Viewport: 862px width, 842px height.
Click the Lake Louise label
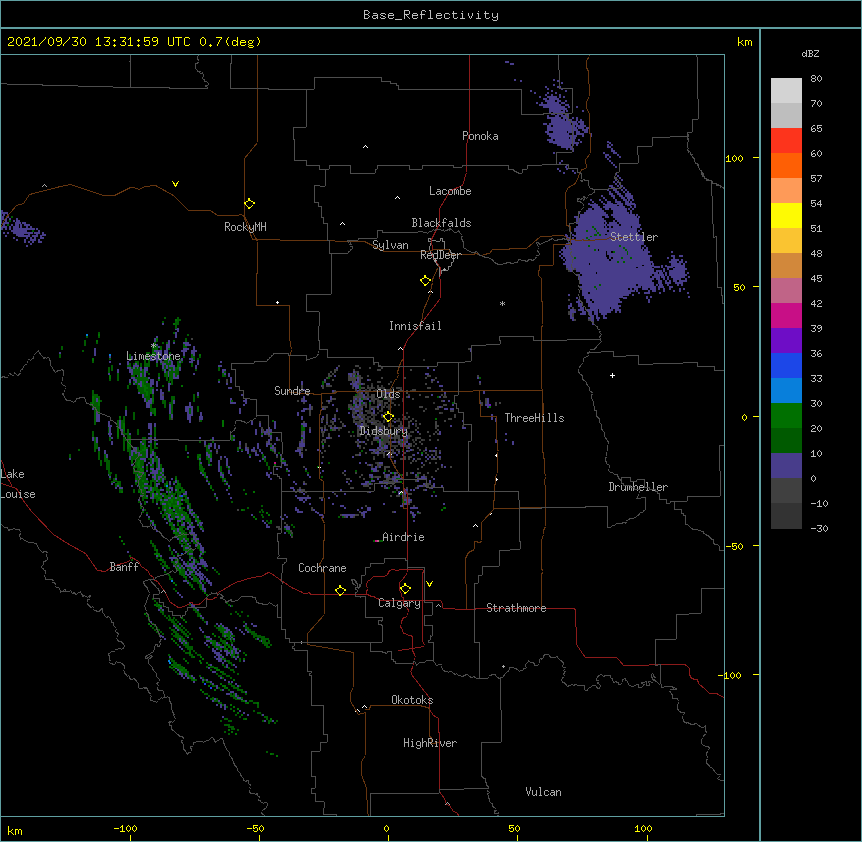(18, 484)
